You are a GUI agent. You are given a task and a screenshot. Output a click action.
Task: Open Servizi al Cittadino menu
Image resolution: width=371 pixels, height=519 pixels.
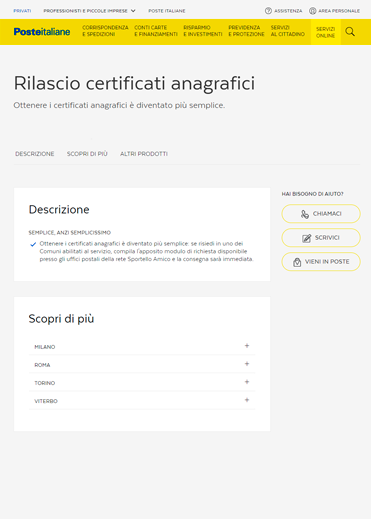[288, 31]
